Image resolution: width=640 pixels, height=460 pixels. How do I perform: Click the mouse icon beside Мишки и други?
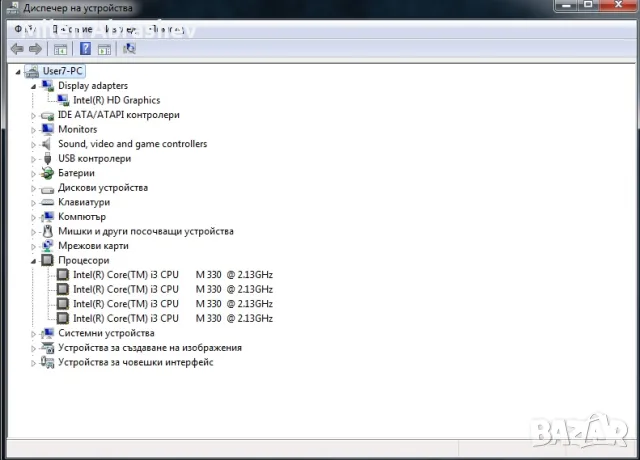48,231
